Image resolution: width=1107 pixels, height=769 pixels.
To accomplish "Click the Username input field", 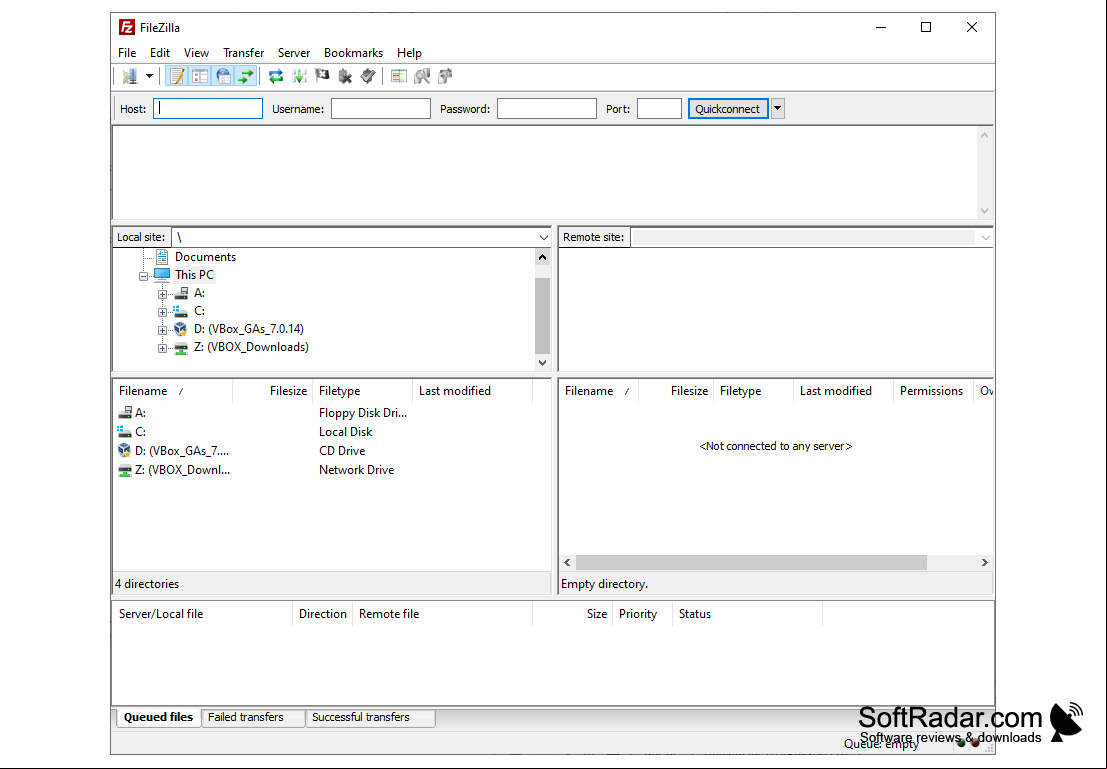I will [x=381, y=109].
